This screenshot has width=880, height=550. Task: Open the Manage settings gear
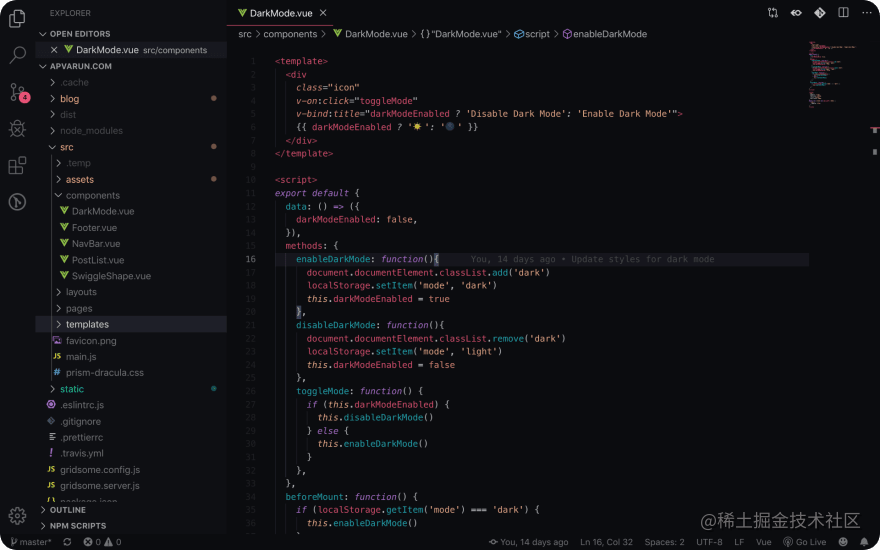point(17,515)
